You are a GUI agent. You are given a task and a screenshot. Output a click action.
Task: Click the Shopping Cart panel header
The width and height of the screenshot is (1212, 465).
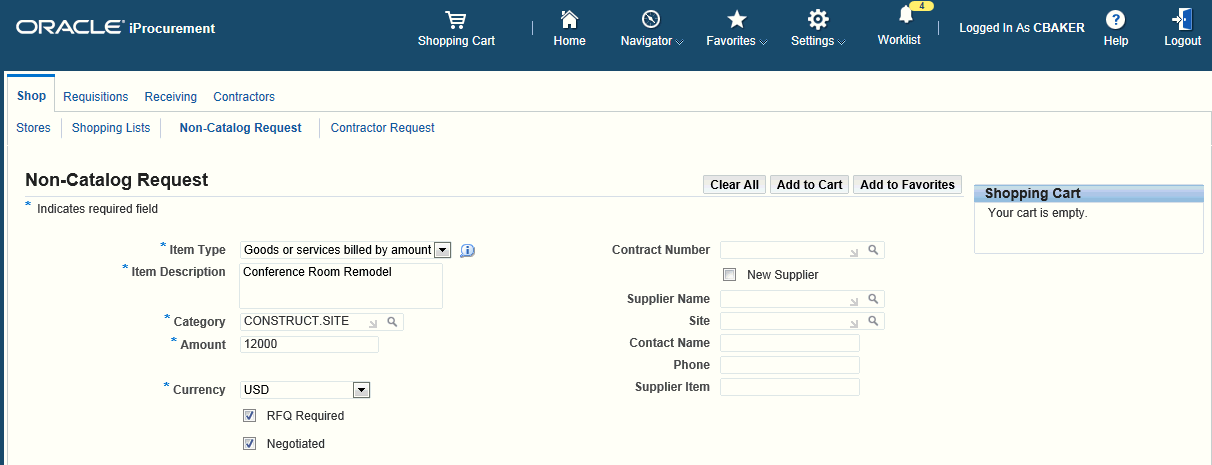[x=1089, y=194]
